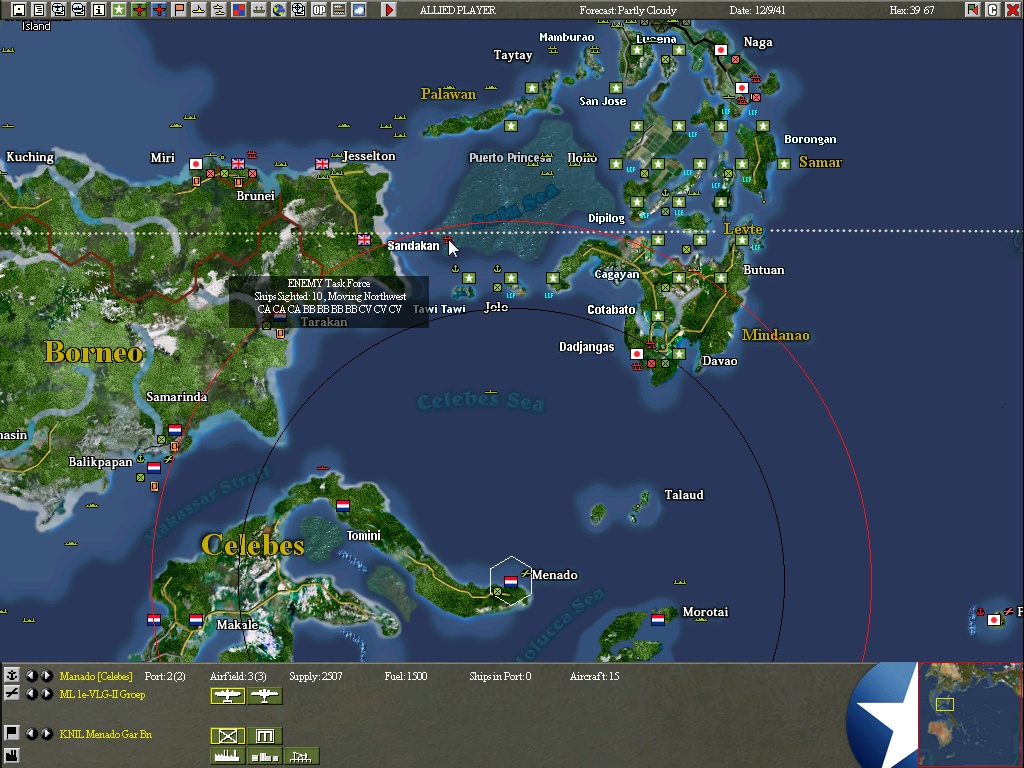Click the 'Hex: 39 67' readout

click(x=912, y=10)
